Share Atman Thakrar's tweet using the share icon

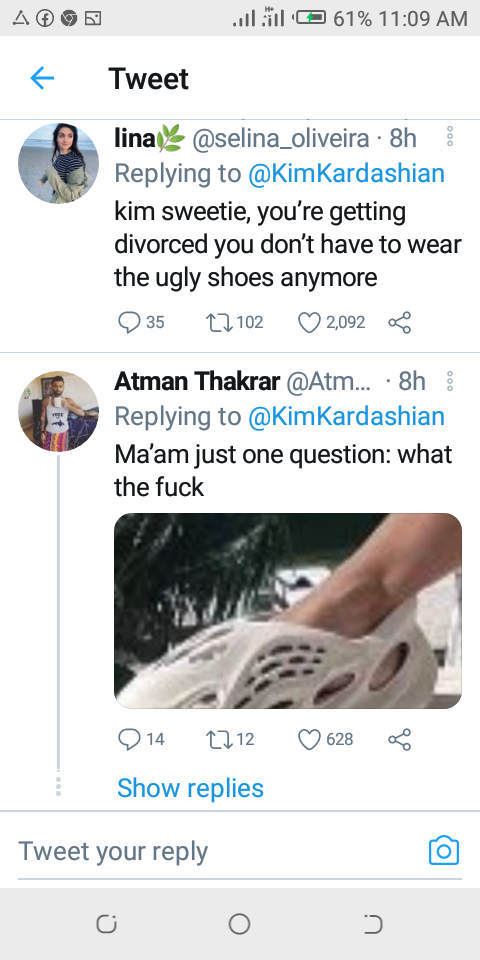[399, 740]
